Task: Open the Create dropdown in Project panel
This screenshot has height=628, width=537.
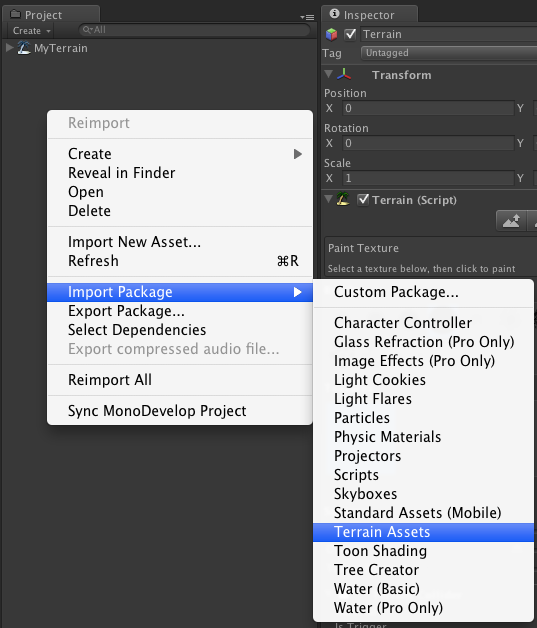Action: pyautogui.click(x=31, y=30)
